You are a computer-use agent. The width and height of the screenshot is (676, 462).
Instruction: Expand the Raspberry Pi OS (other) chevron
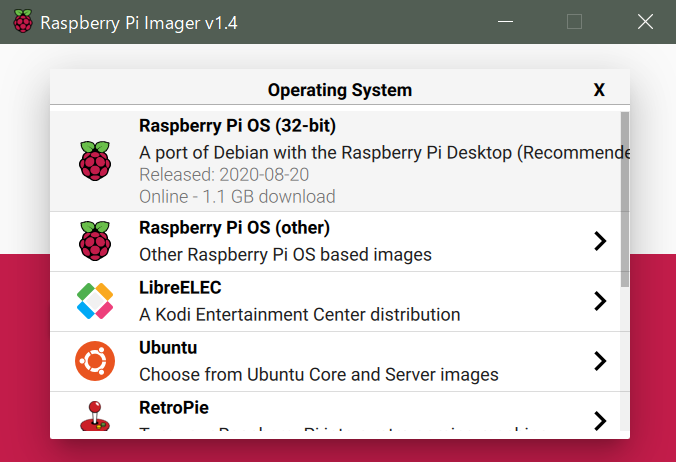click(600, 241)
